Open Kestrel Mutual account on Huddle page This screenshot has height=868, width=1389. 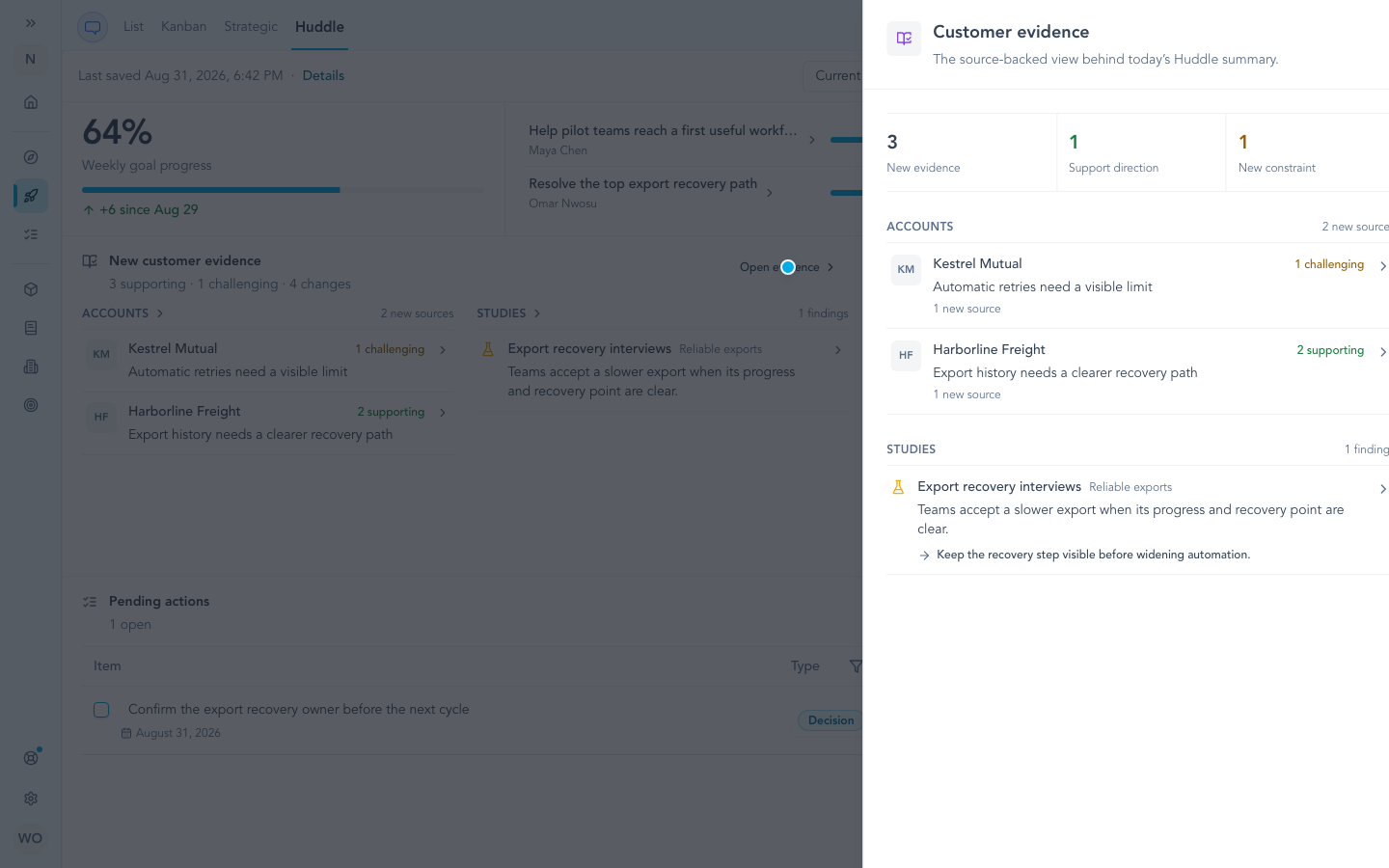(268, 360)
